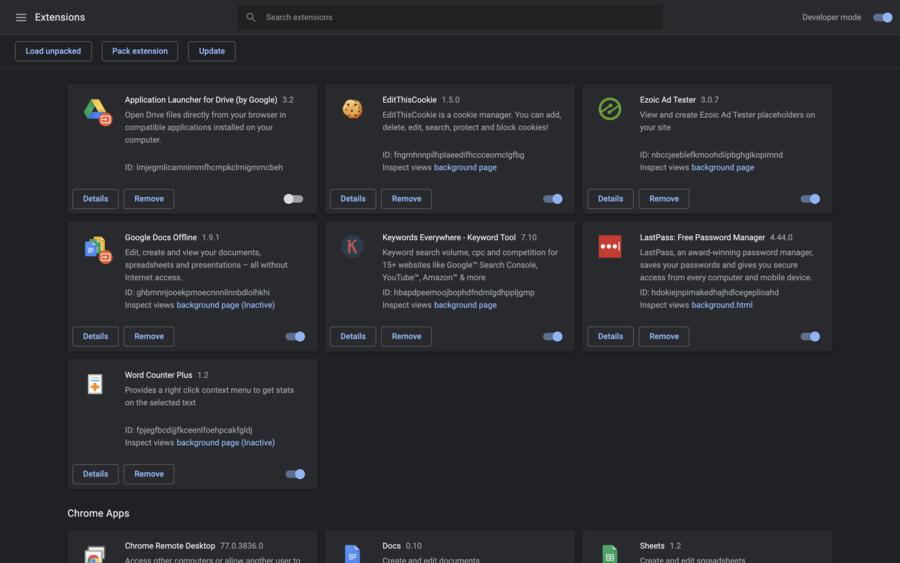Image resolution: width=900 pixels, height=563 pixels.
Task: Toggle Developer mode off
Action: [882, 17]
